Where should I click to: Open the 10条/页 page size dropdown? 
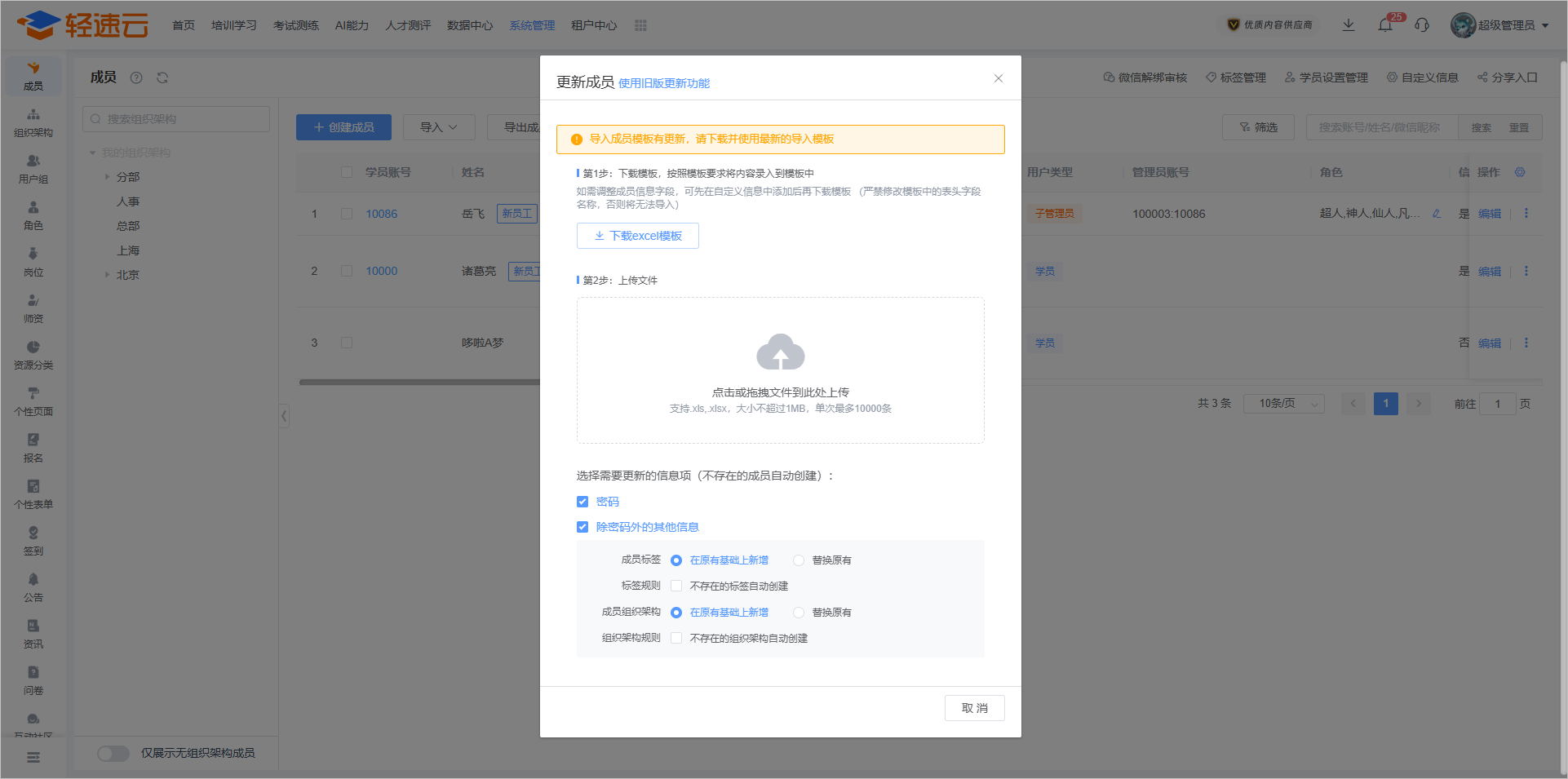click(1283, 403)
